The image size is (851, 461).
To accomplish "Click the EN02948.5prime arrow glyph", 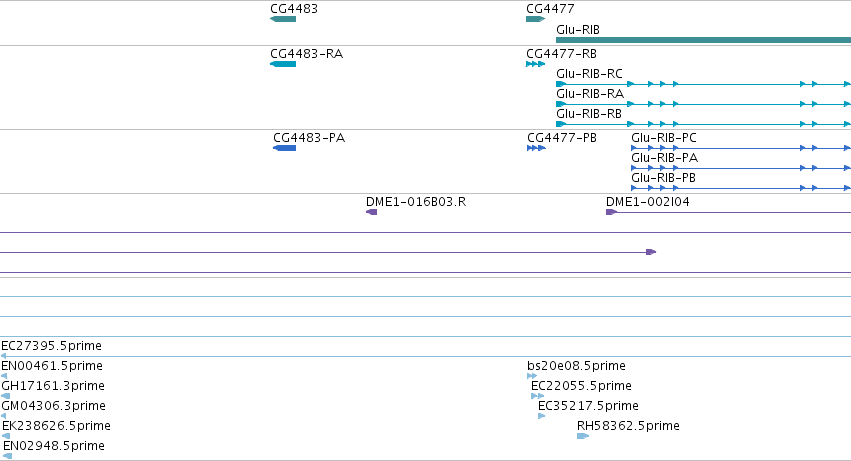I will (x=8, y=456).
